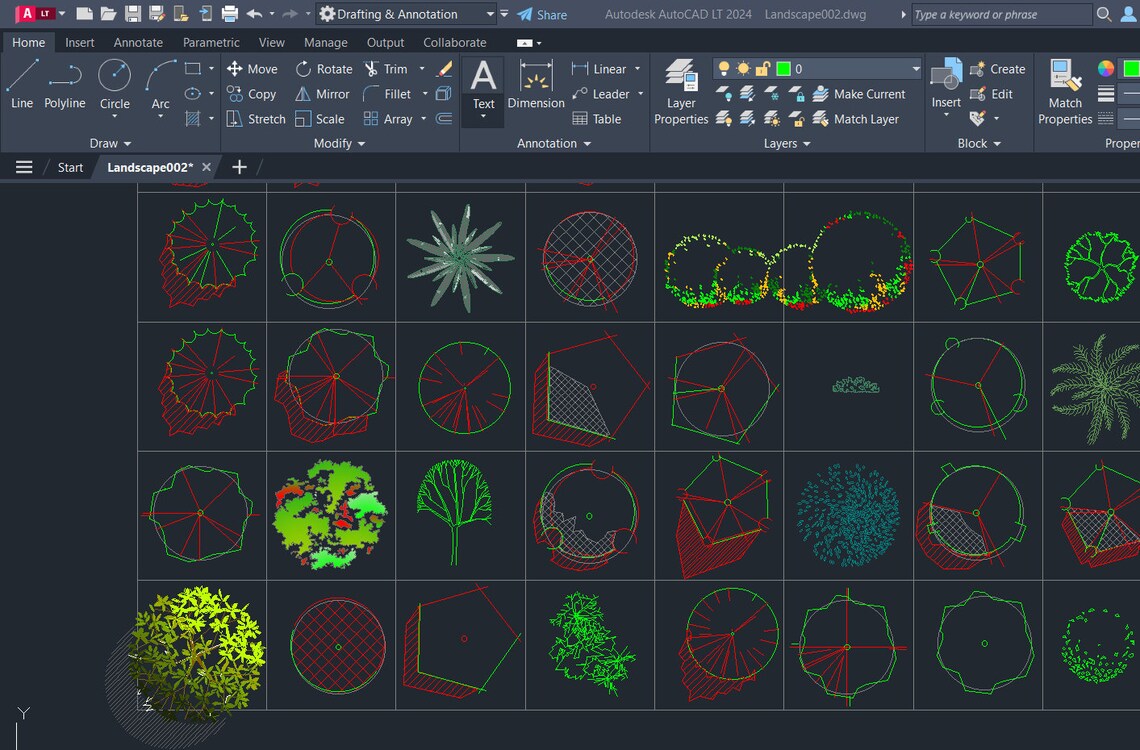Viewport: 1140px width, 750px height.
Task: Toggle layer visibility with the lightbulb icon
Action: click(723, 68)
